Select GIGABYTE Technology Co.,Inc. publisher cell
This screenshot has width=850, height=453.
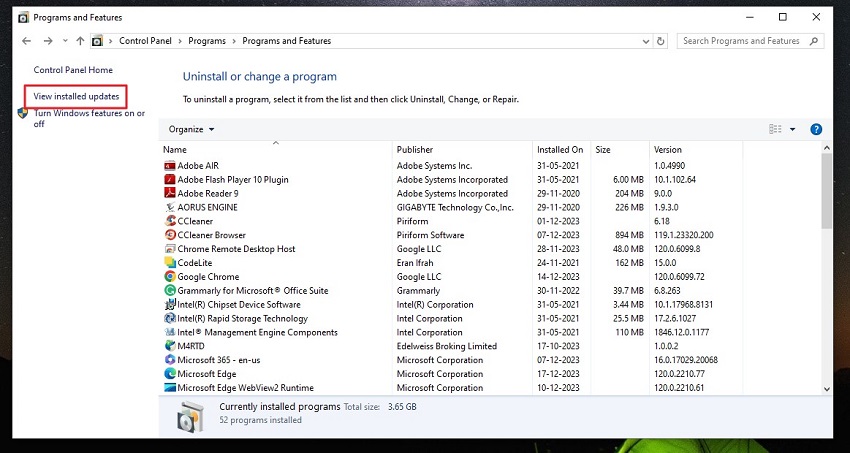point(455,208)
